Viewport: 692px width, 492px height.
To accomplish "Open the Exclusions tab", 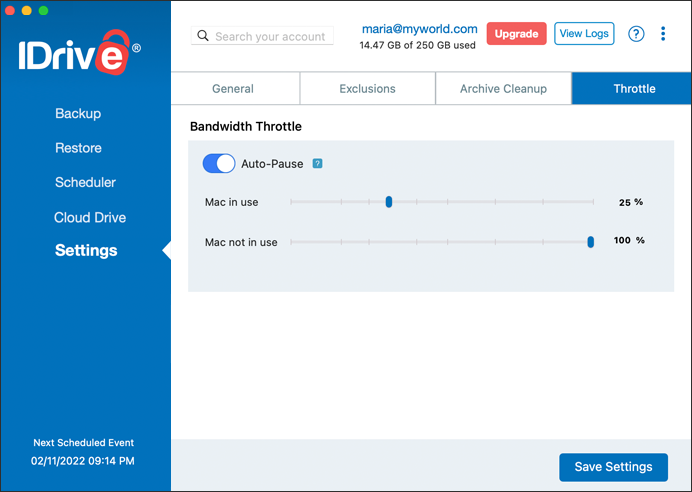I will (x=368, y=89).
